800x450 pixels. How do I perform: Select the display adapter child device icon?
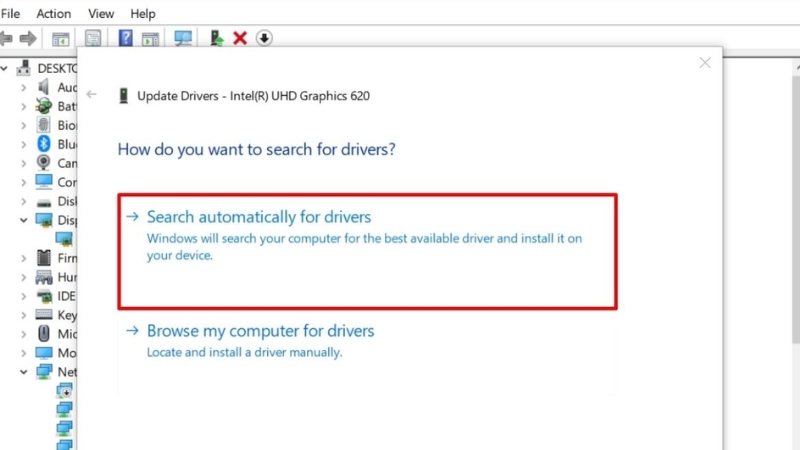click(x=64, y=239)
